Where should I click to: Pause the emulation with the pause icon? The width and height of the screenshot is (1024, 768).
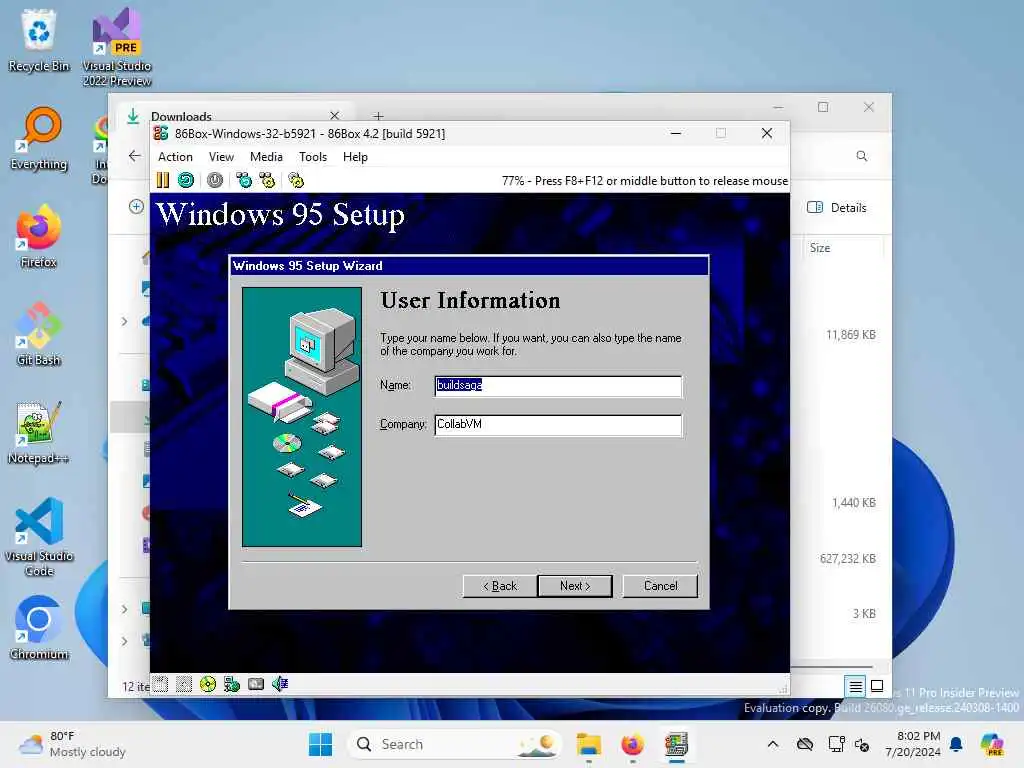coord(163,180)
